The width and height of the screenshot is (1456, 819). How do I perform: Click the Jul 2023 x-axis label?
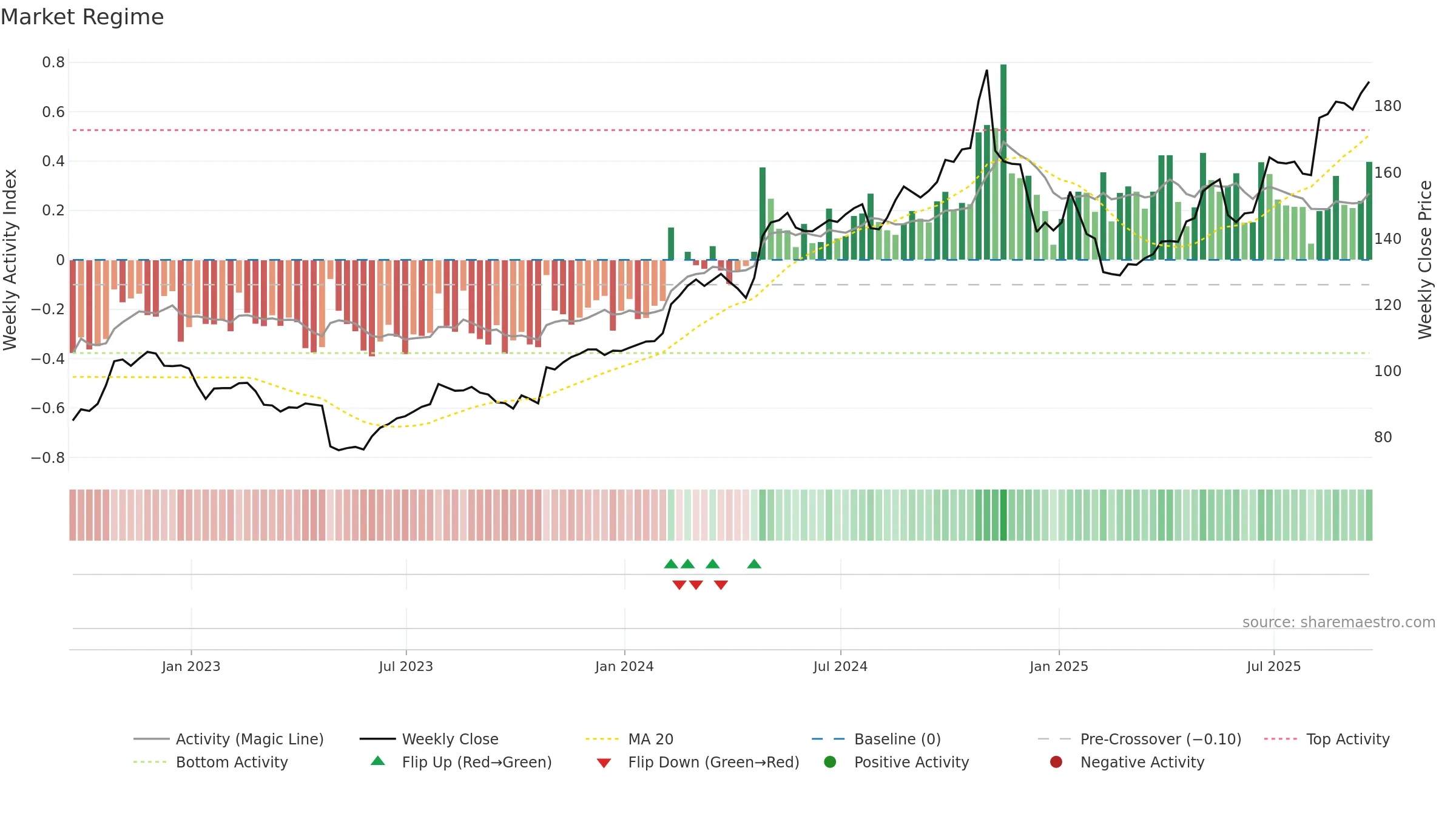pos(406,666)
